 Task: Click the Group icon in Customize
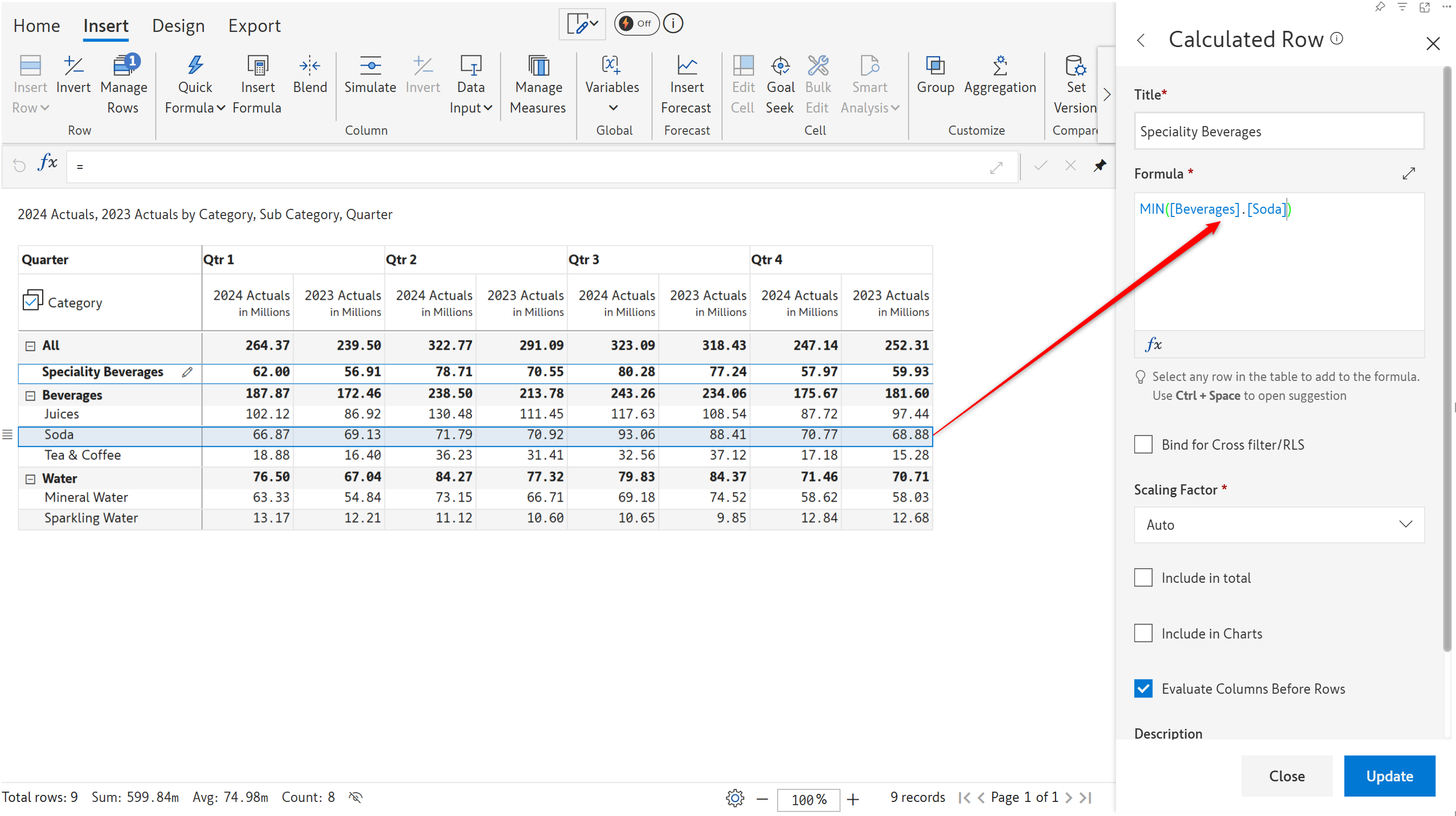click(x=935, y=67)
